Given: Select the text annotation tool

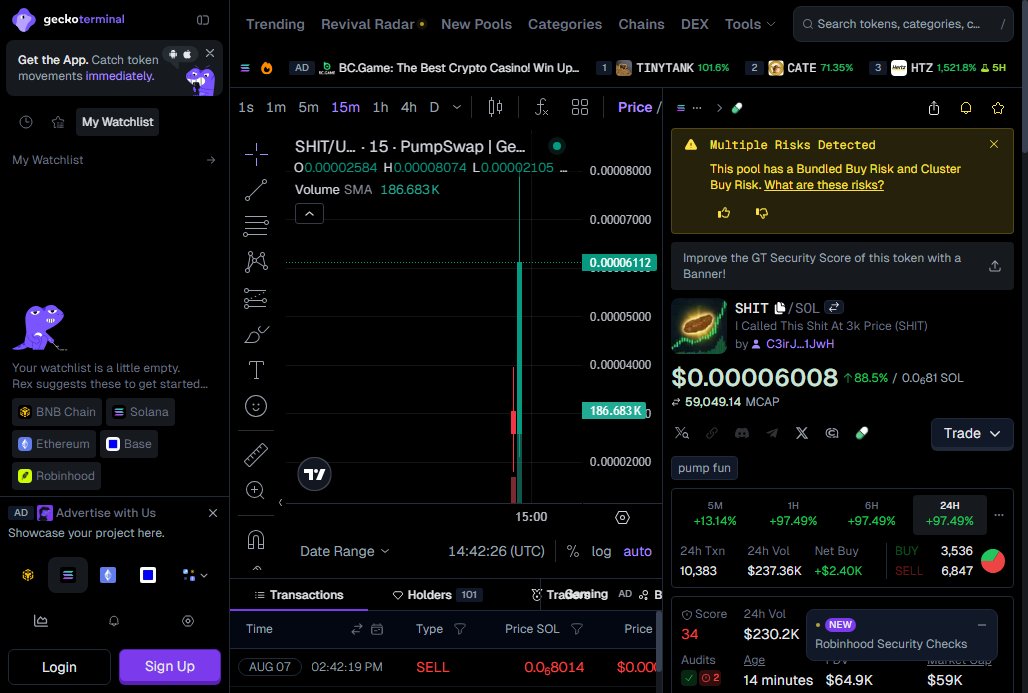Looking at the screenshot, I should [x=256, y=370].
